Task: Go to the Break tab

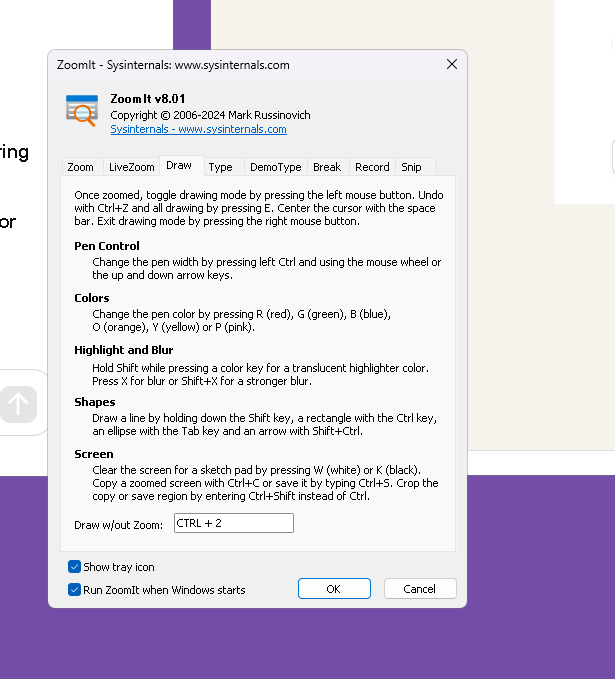Action: point(327,167)
